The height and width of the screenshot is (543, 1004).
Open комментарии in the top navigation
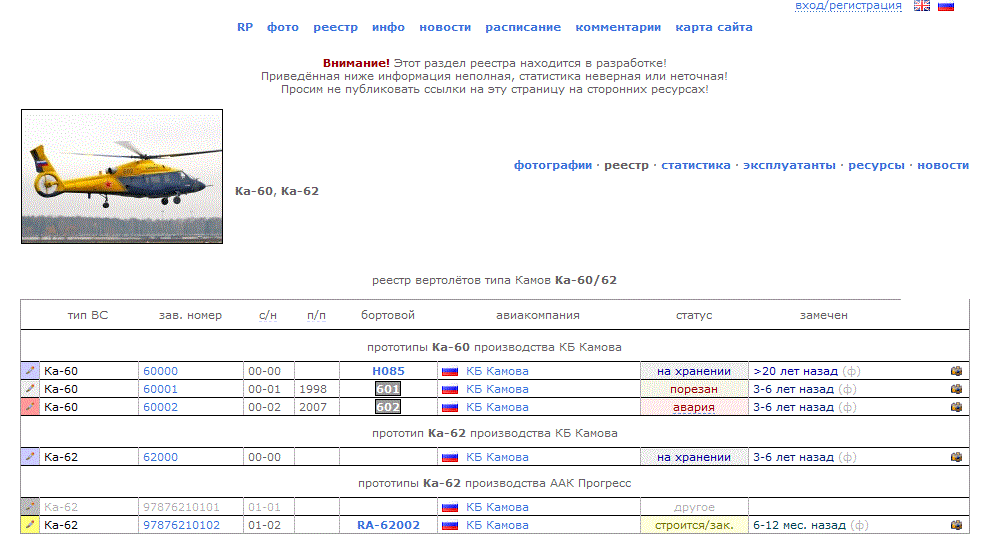point(618,27)
